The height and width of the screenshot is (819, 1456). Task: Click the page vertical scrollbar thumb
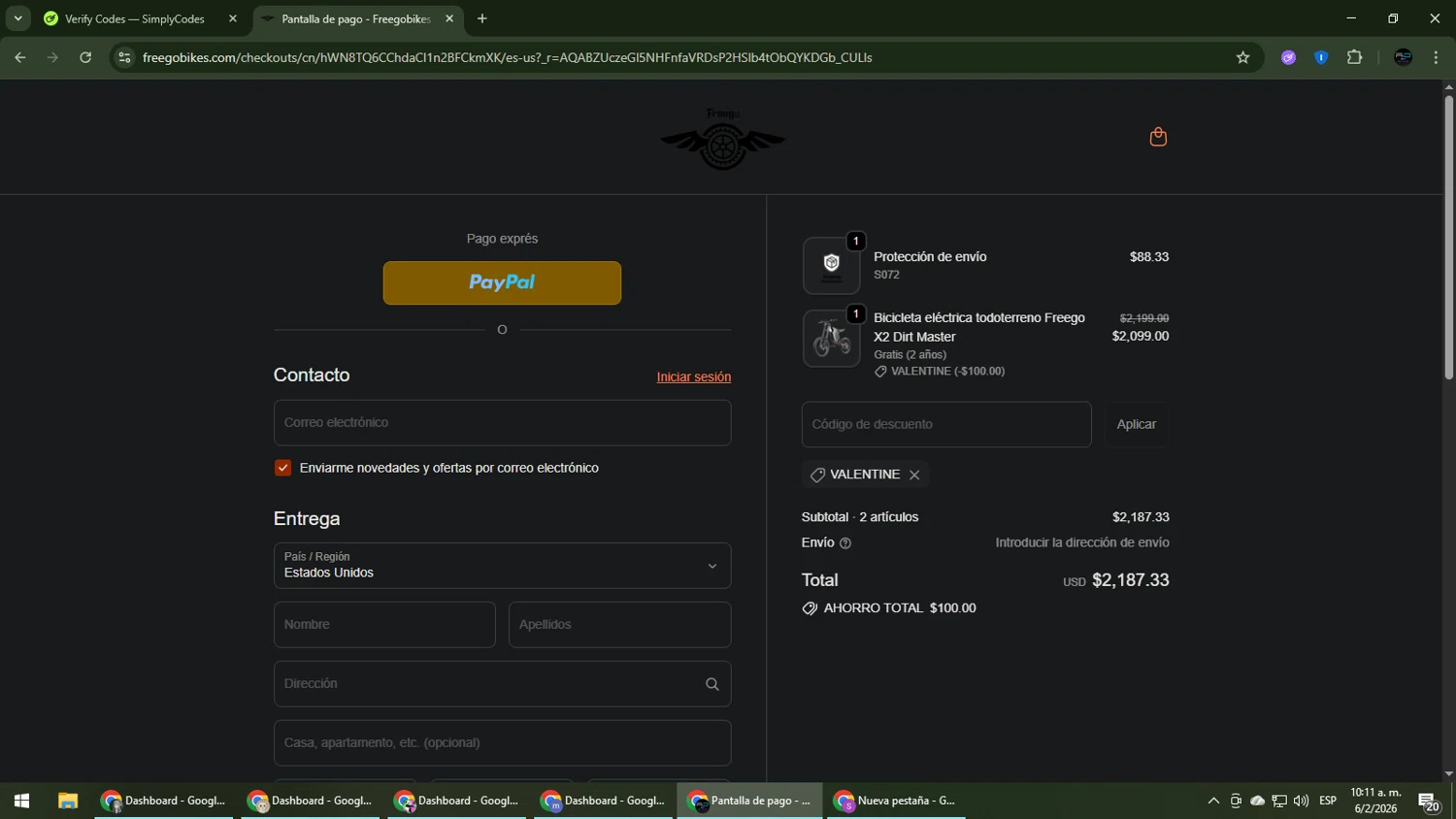pyautogui.click(x=1448, y=236)
